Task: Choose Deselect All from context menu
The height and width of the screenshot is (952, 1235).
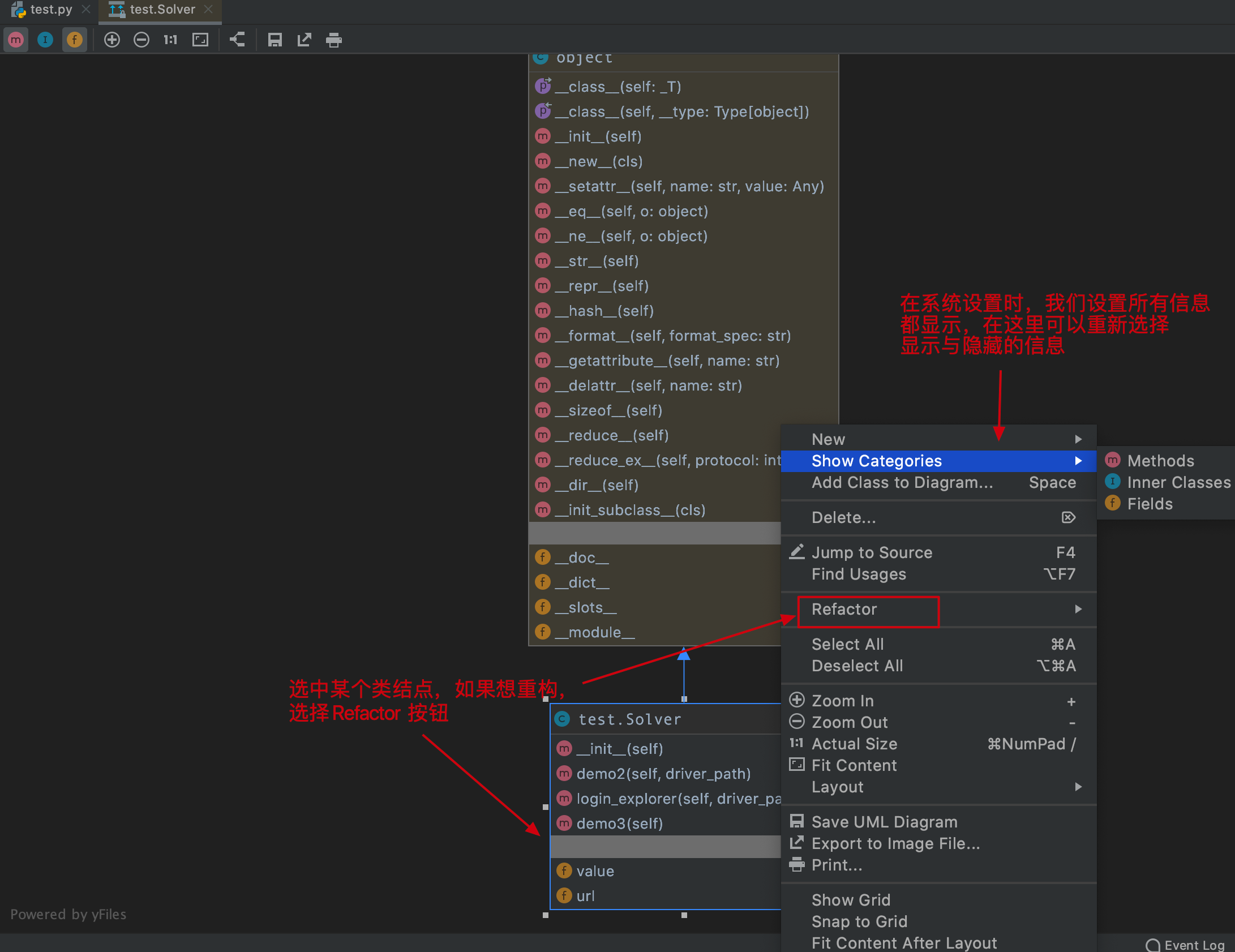Action: click(938, 666)
